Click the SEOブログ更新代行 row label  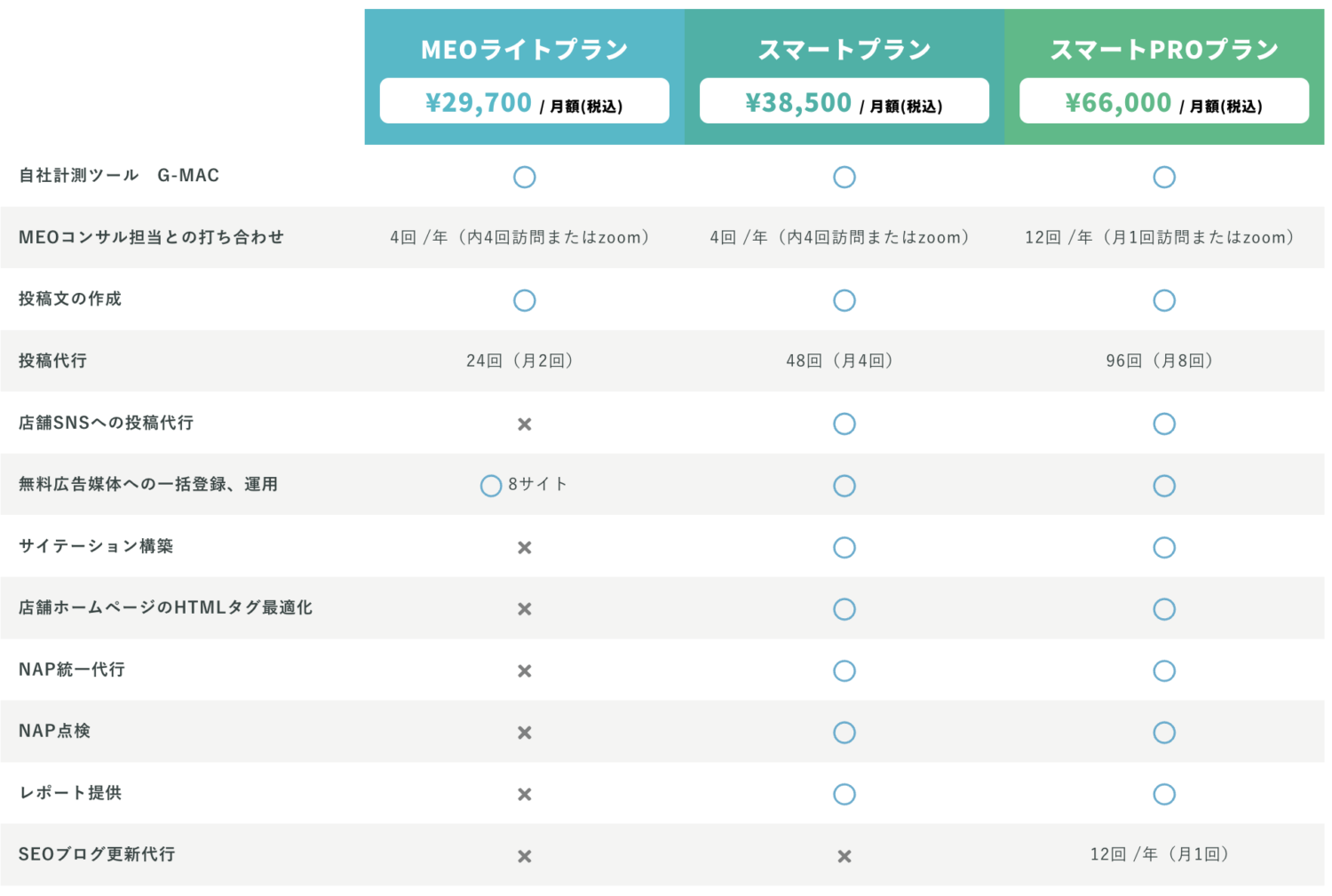[x=97, y=854]
